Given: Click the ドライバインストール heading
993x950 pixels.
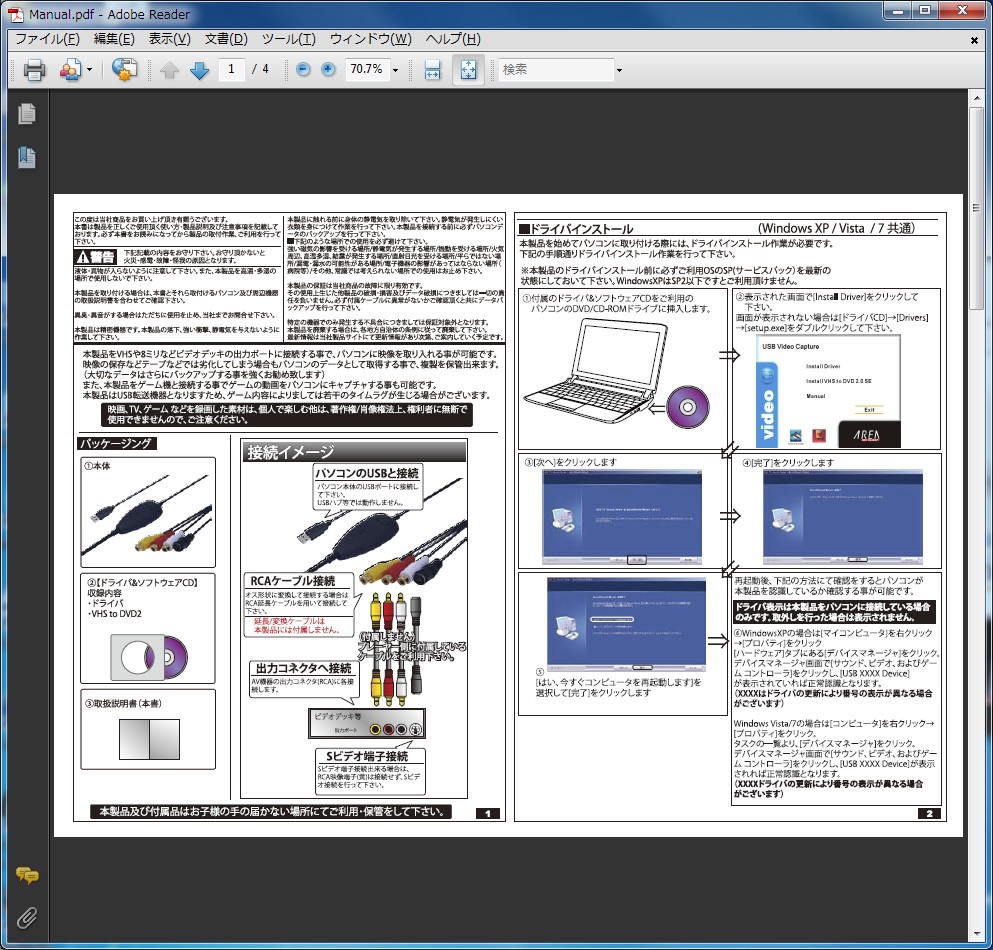Looking at the screenshot, I should 576,229.
